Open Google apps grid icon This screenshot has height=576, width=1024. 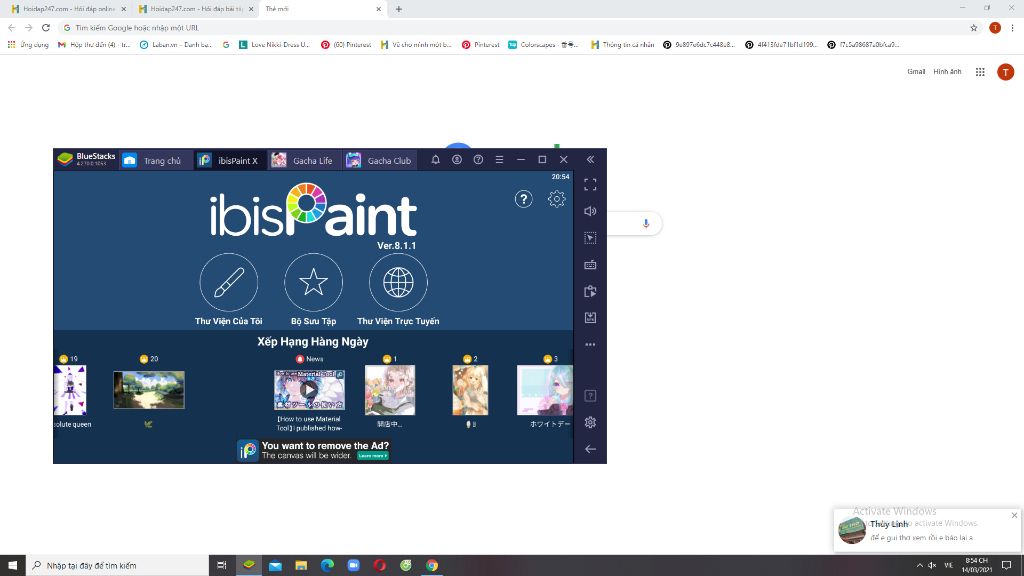click(980, 72)
